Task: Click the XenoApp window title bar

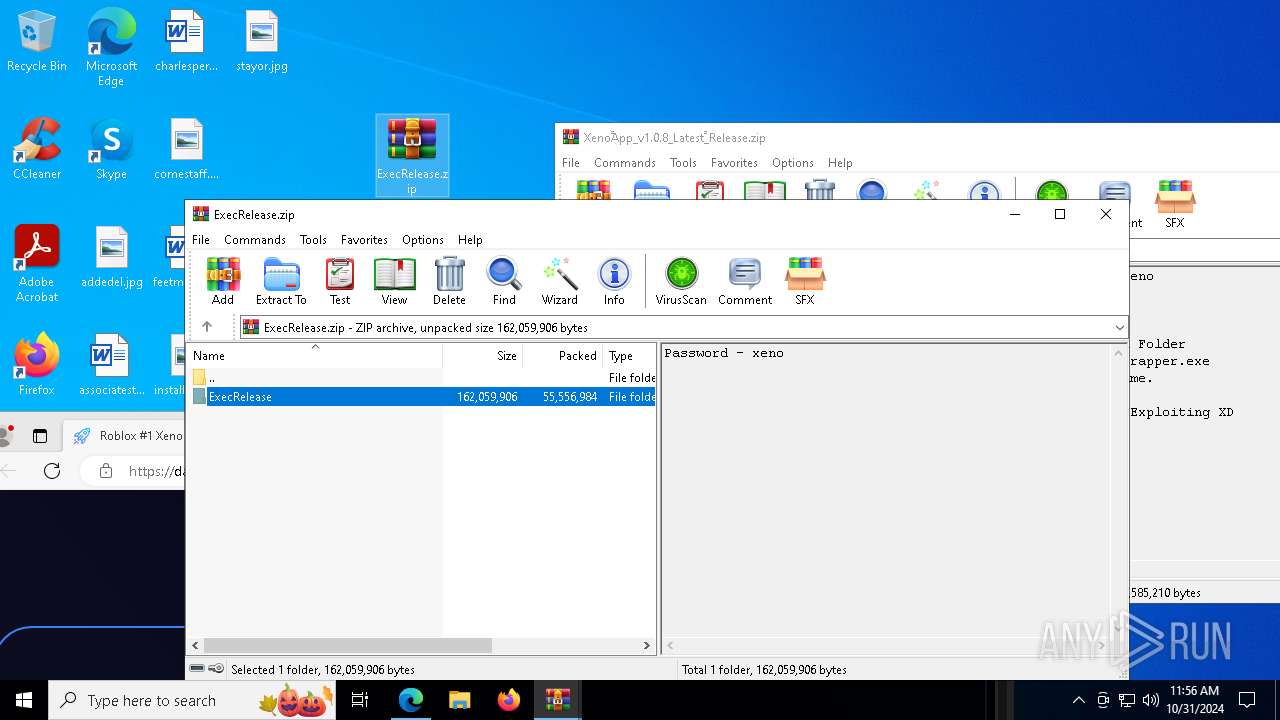Action: [917, 137]
